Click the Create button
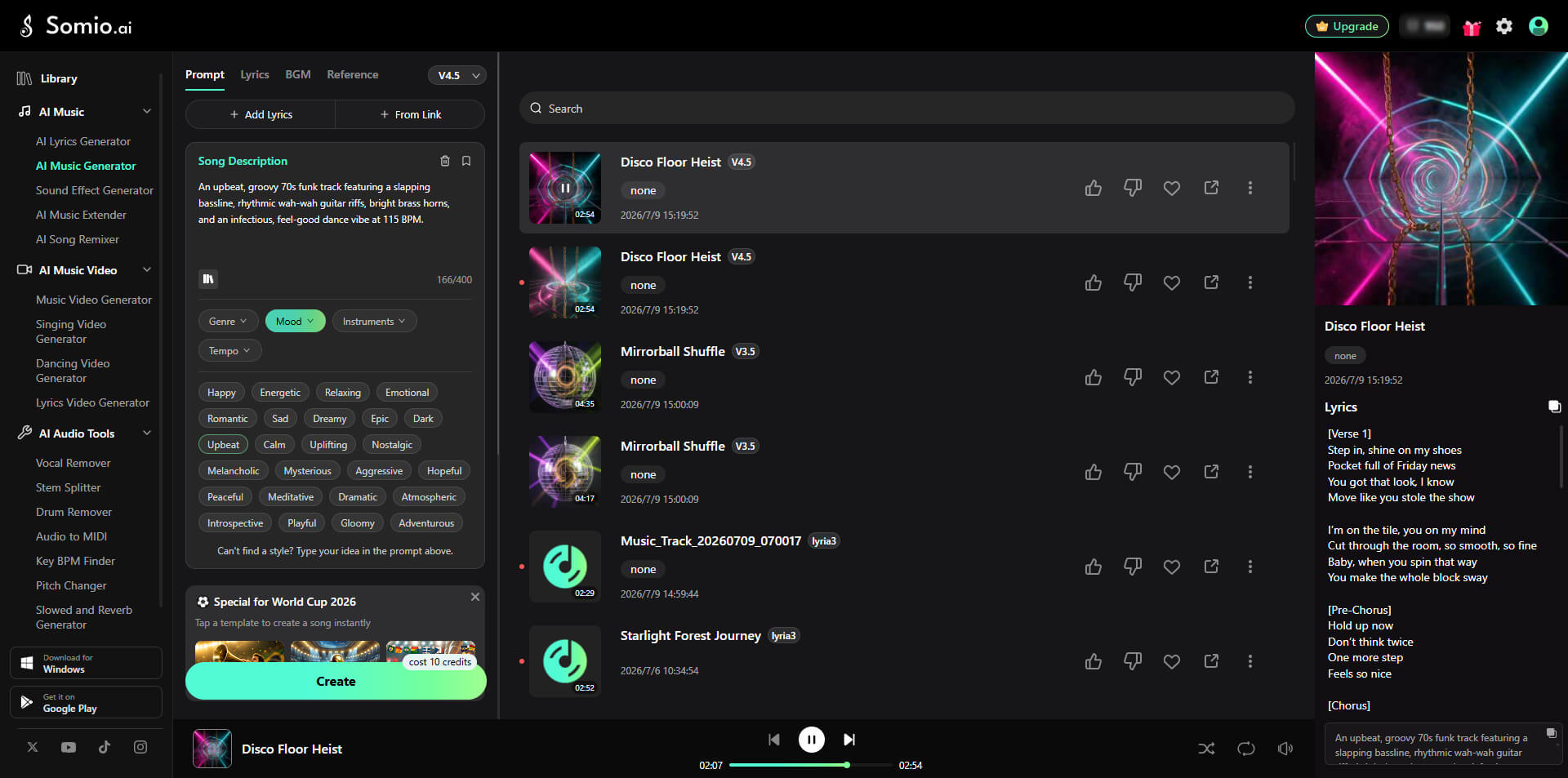The height and width of the screenshot is (778, 1568). click(x=336, y=682)
